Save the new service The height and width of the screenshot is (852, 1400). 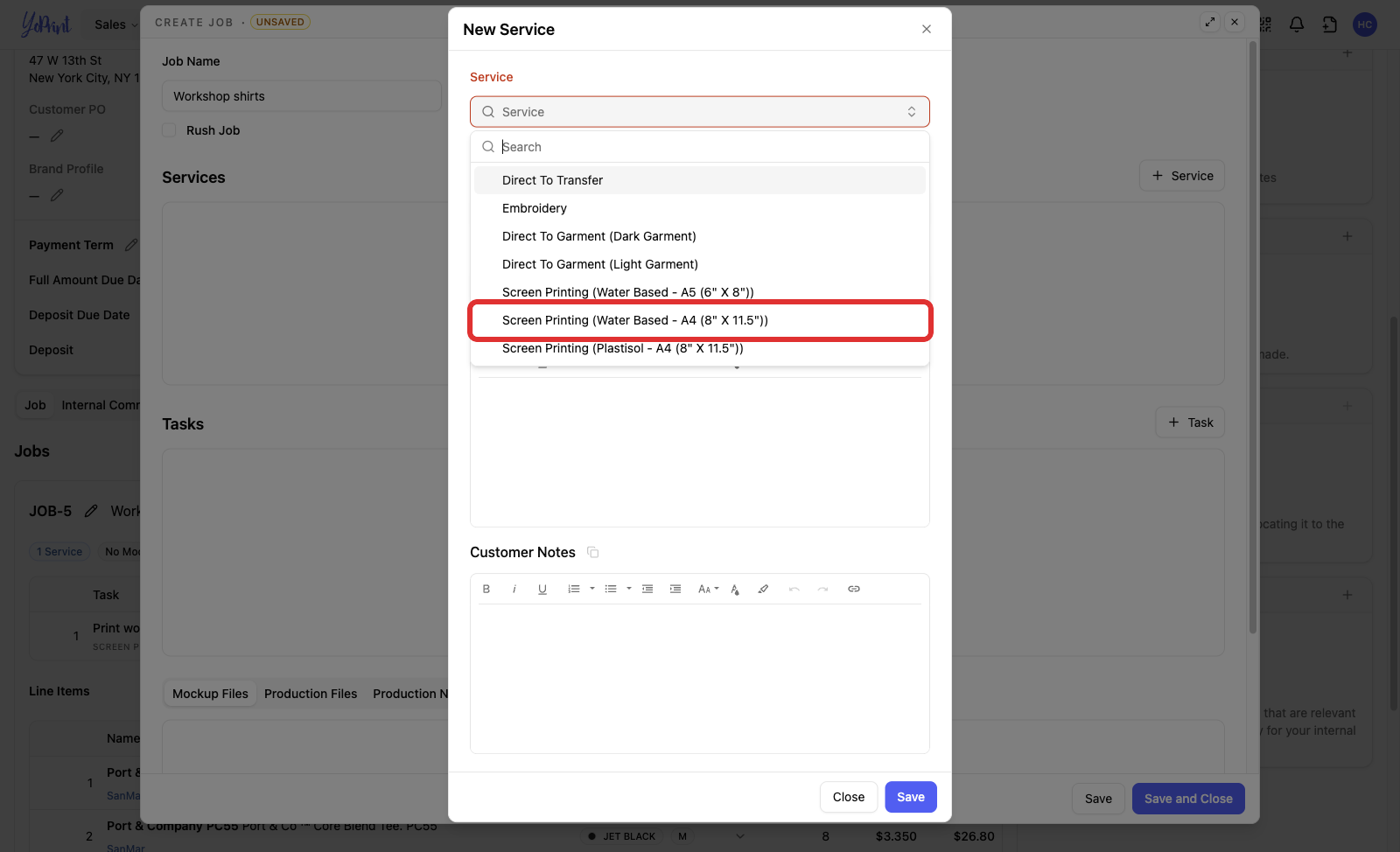[x=911, y=797]
